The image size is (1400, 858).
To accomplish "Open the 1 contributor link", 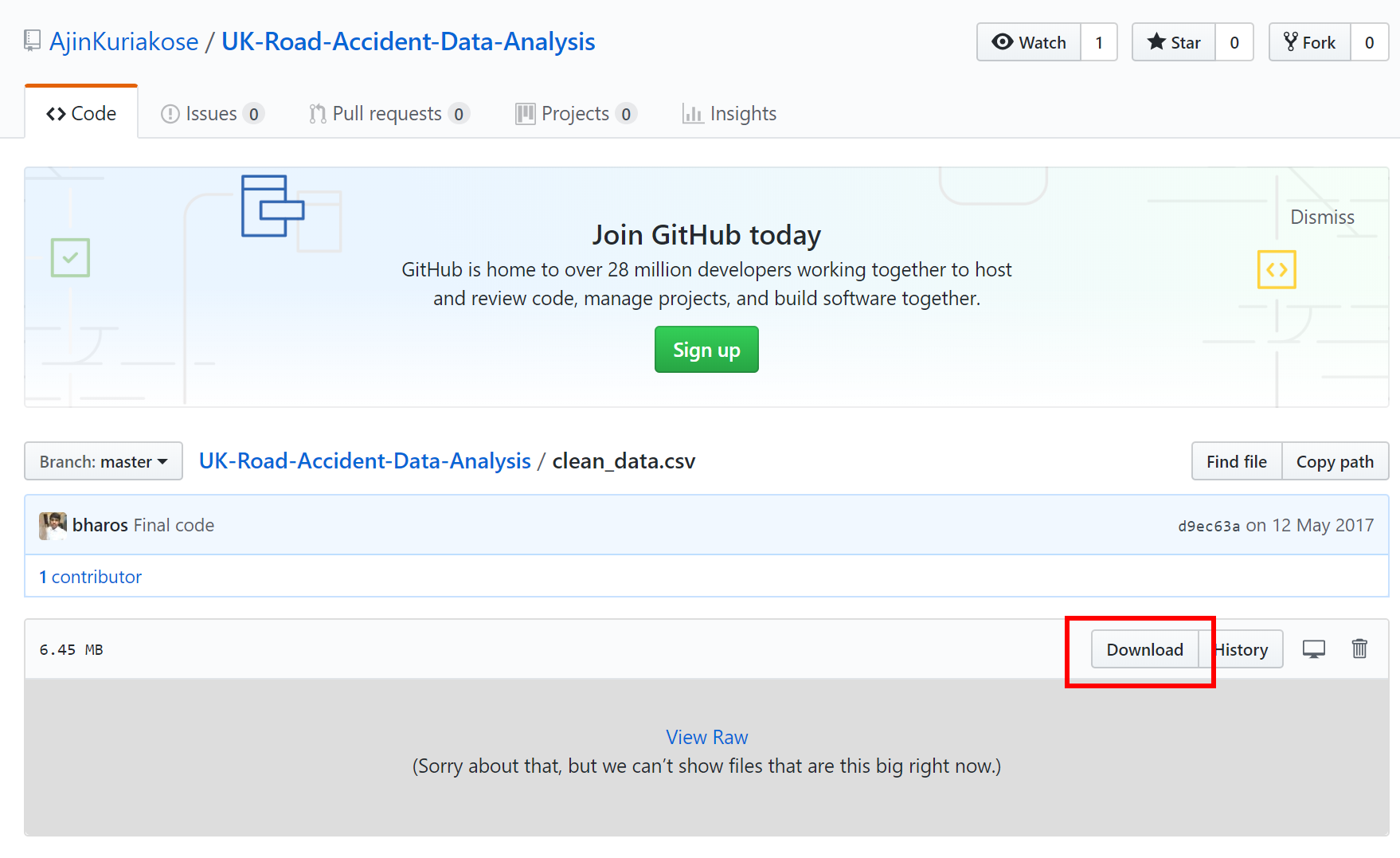I will [x=90, y=577].
